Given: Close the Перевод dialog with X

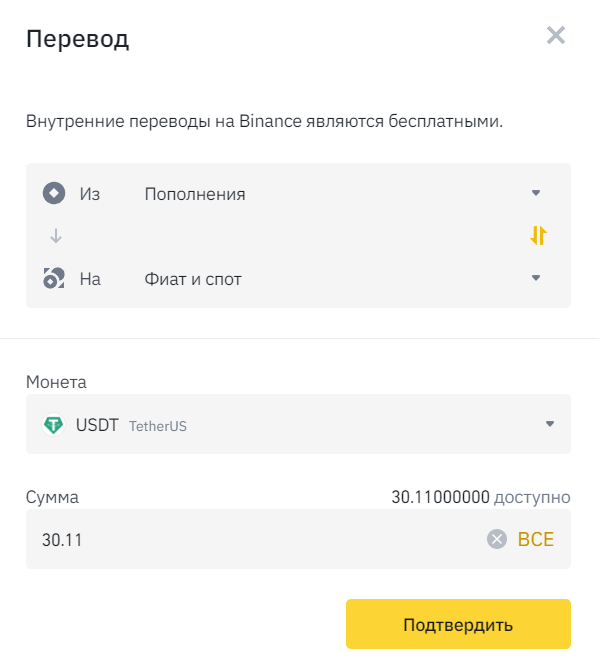Looking at the screenshot, I should 556,36.
